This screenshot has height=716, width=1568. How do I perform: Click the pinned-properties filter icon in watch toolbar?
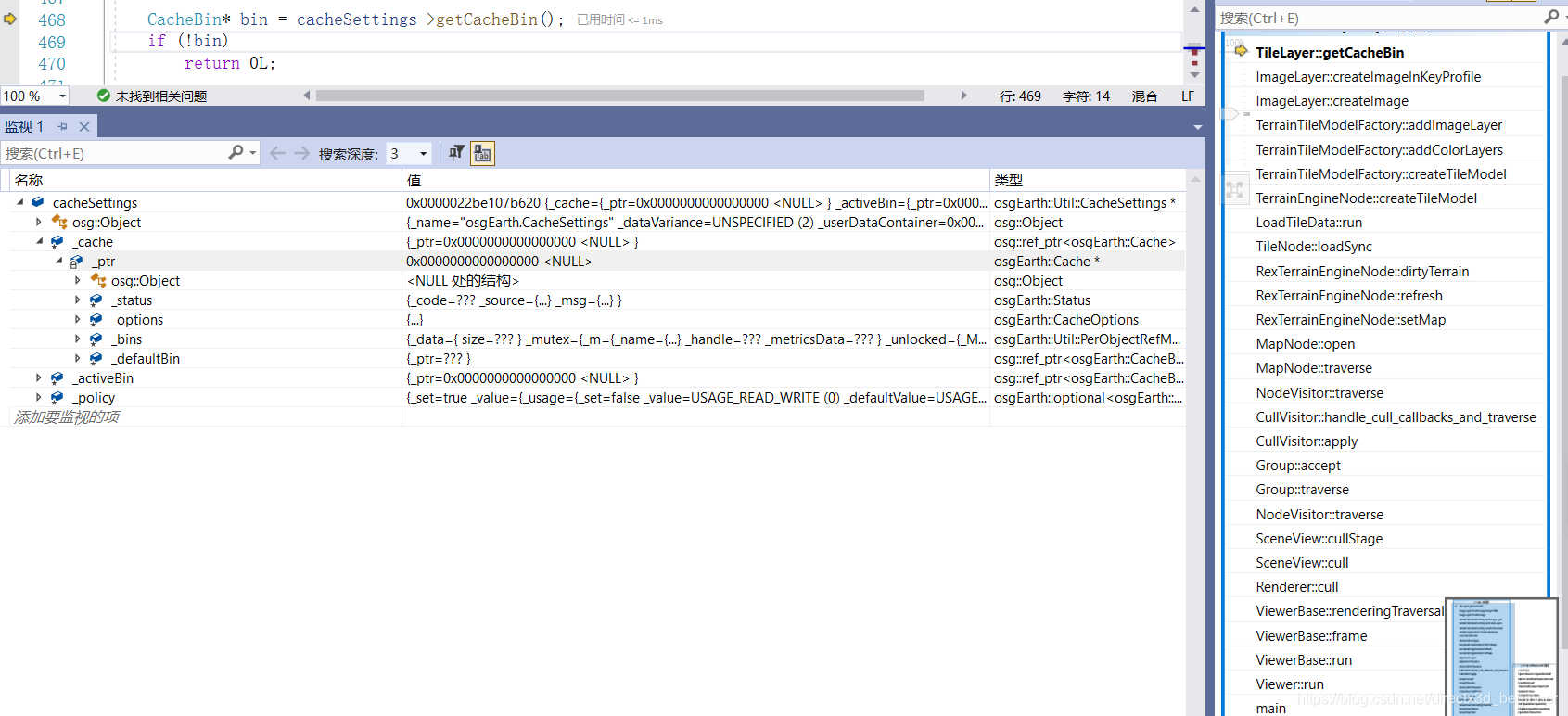tap(456, 153)
